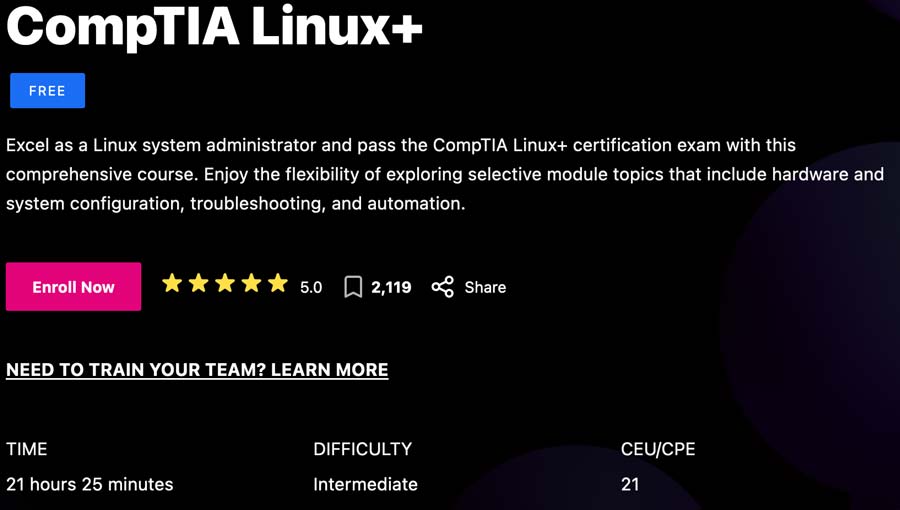
Task: Click the share network icon
Action: coord(443,287)
